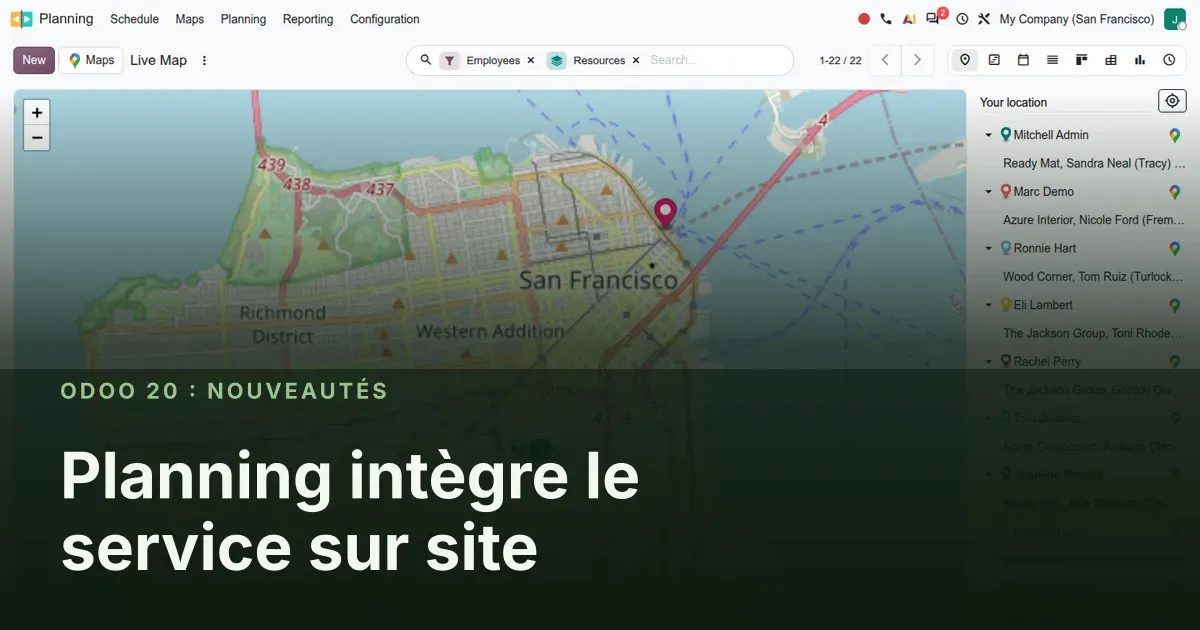Open the conversations messages icon

[x=934, y=18]
